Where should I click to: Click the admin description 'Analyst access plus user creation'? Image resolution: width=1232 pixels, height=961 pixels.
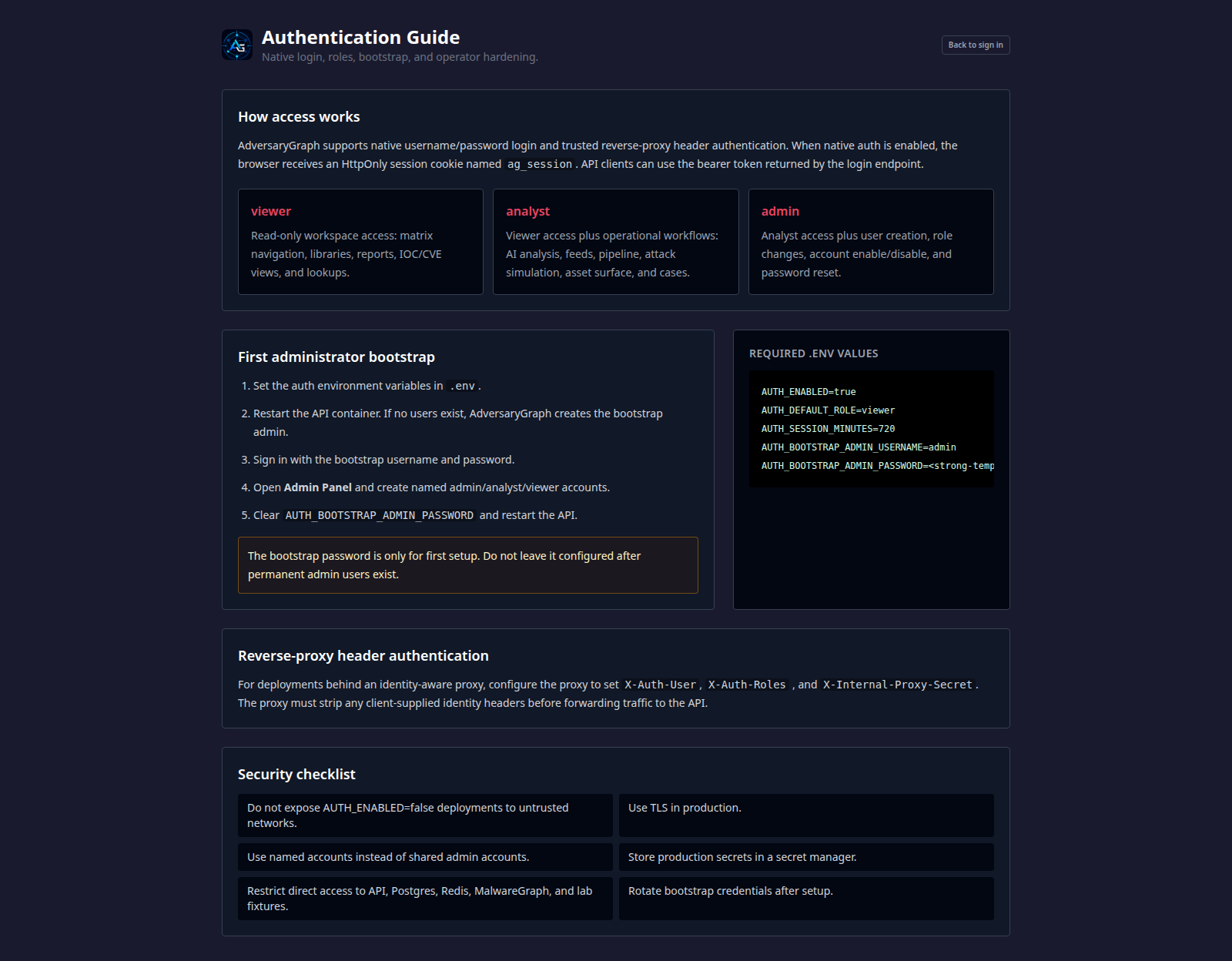[857, 254]
